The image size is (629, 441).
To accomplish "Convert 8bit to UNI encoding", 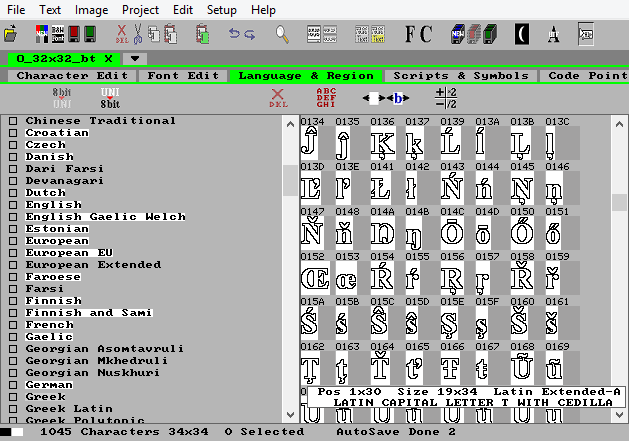I will (x=62, y=98).
